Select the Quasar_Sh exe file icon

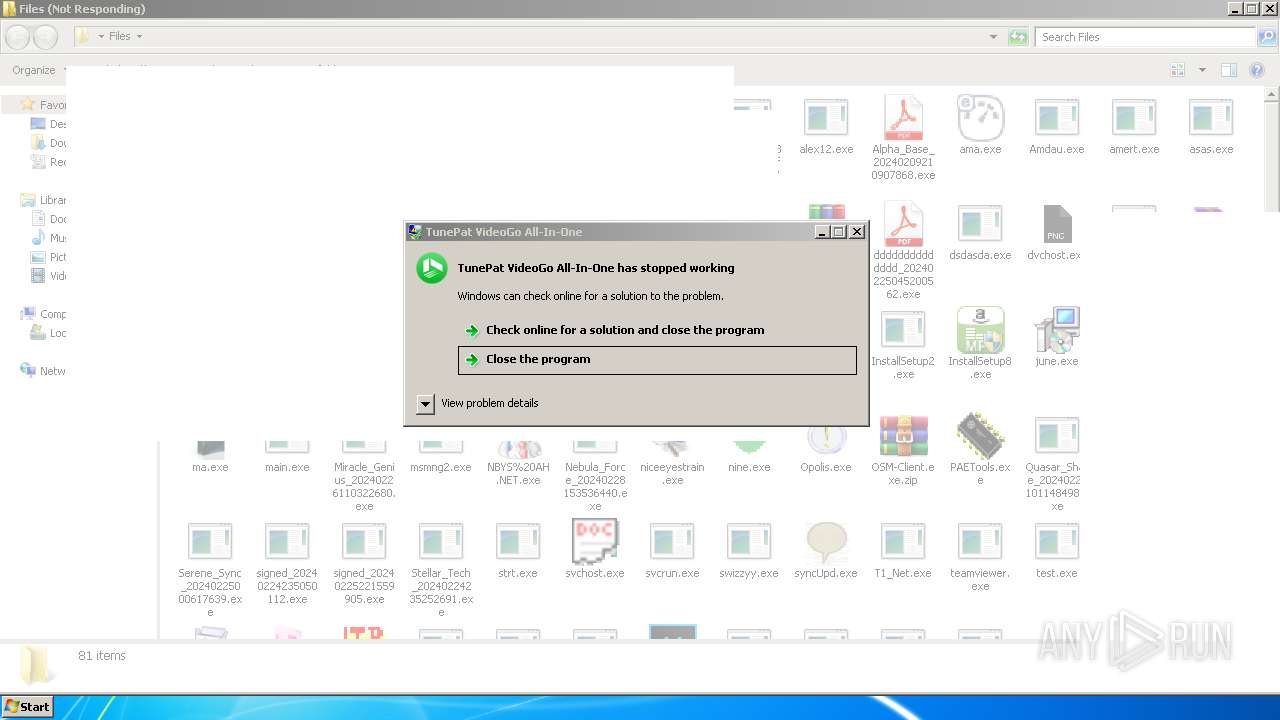point(1057,436)
